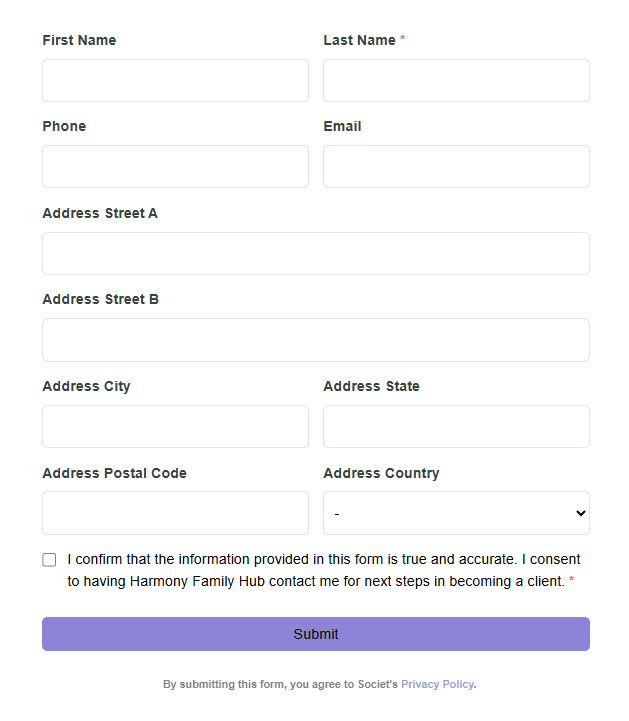Image resolution: width=629 pixels, height=721 pixels.
Task: Click the "First Name" label text
Action: [x=79, y=40]
